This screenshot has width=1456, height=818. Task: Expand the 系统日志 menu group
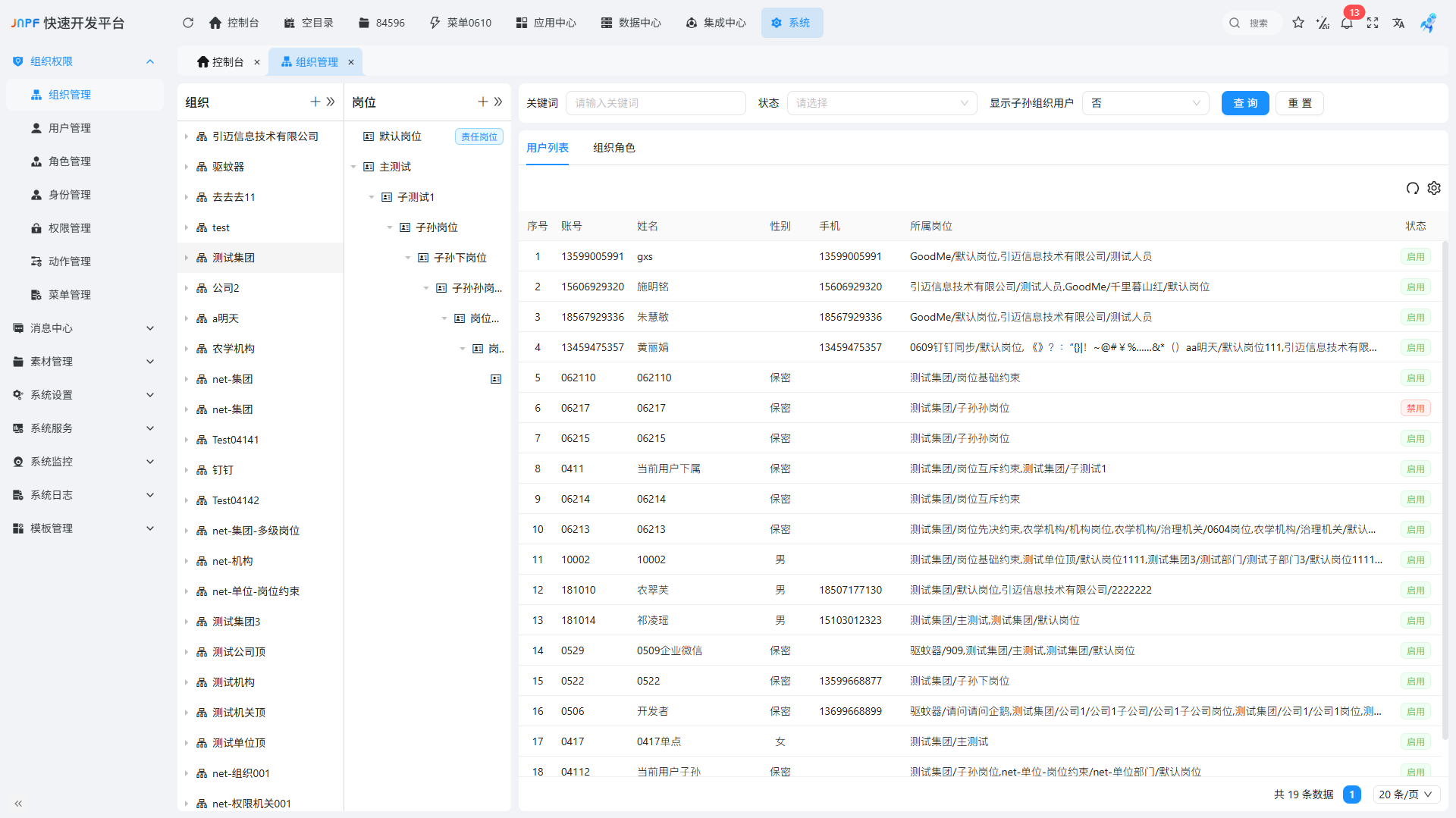point(85,495)
